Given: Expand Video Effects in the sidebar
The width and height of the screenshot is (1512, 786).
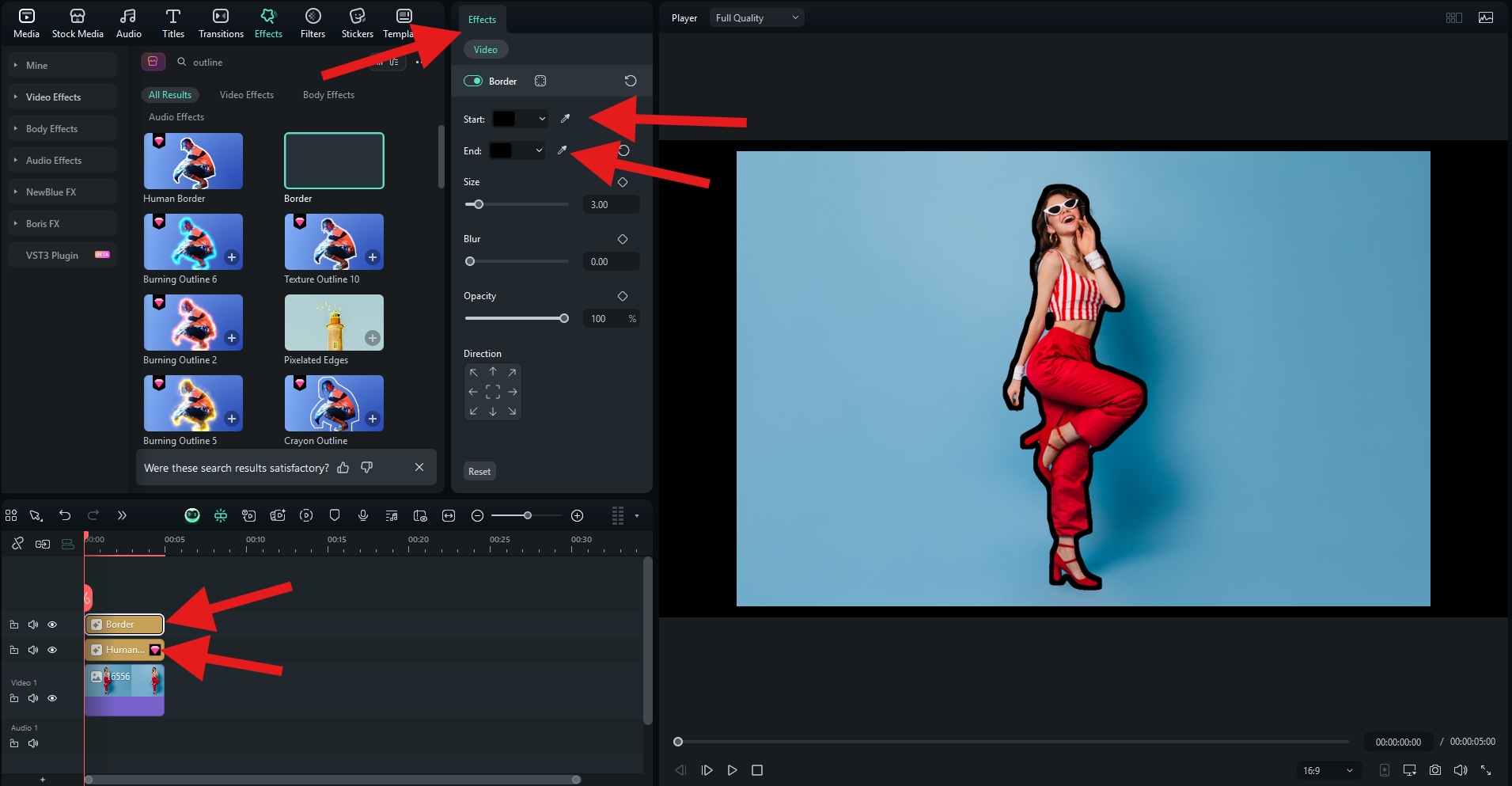Looking at the screenshot, I should pyautogui.click(x=63, y=97).
